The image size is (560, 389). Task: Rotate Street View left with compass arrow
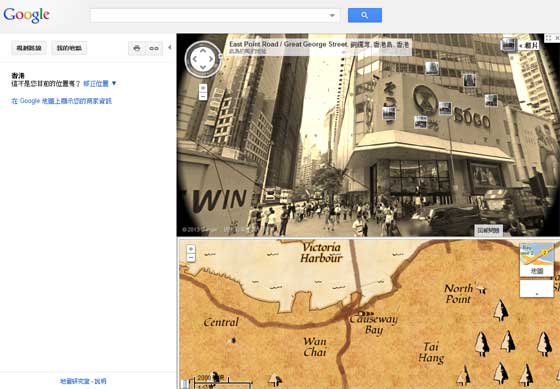pyautogui.click(x=194, y=59)
